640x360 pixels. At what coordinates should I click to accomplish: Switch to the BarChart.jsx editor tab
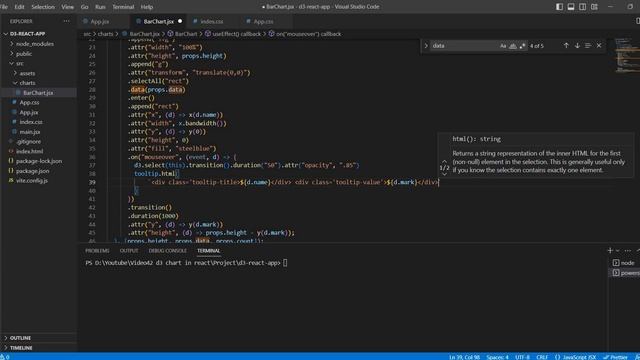point(158,21)
